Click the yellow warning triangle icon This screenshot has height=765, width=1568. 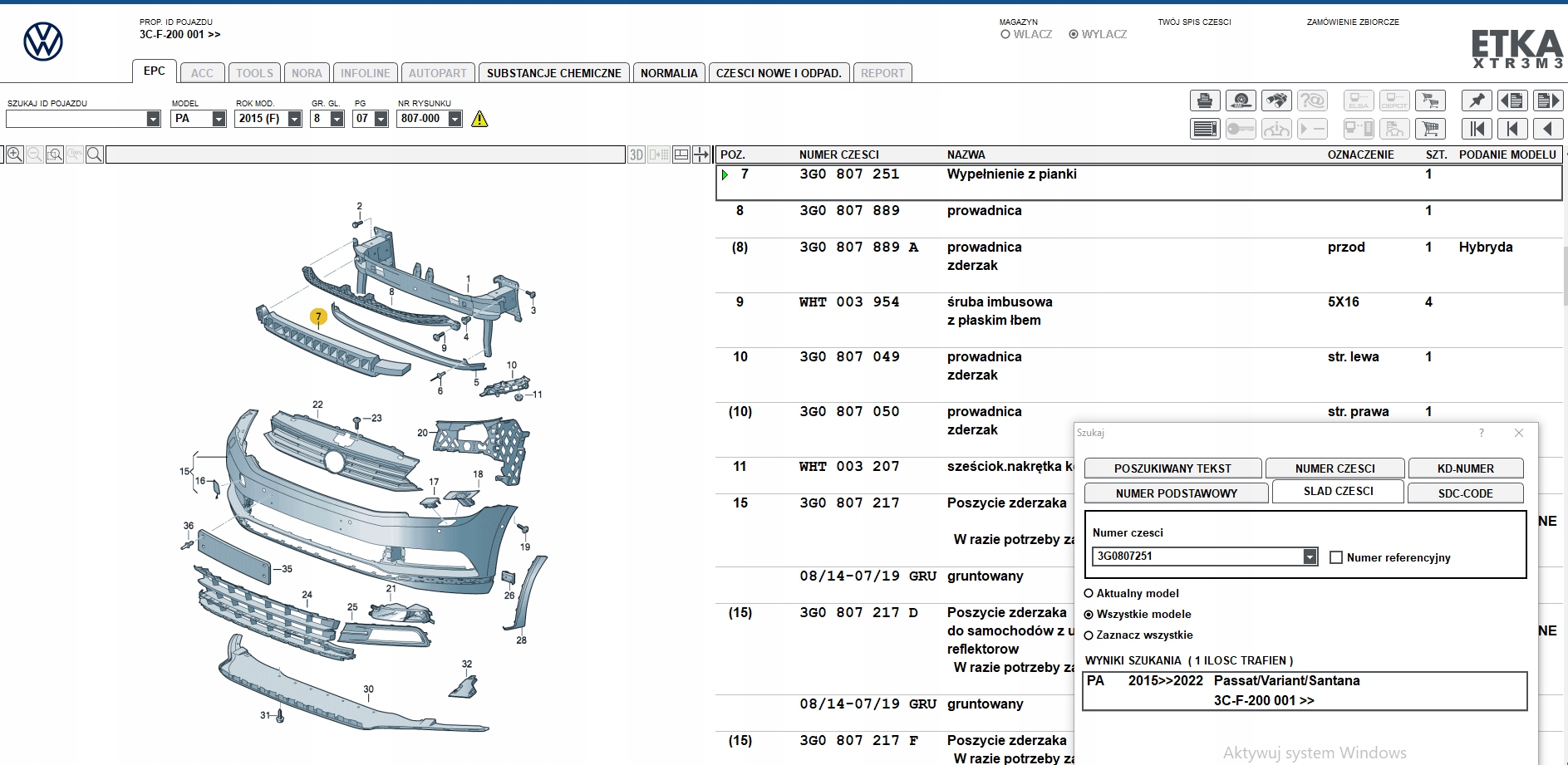point(479,120)
